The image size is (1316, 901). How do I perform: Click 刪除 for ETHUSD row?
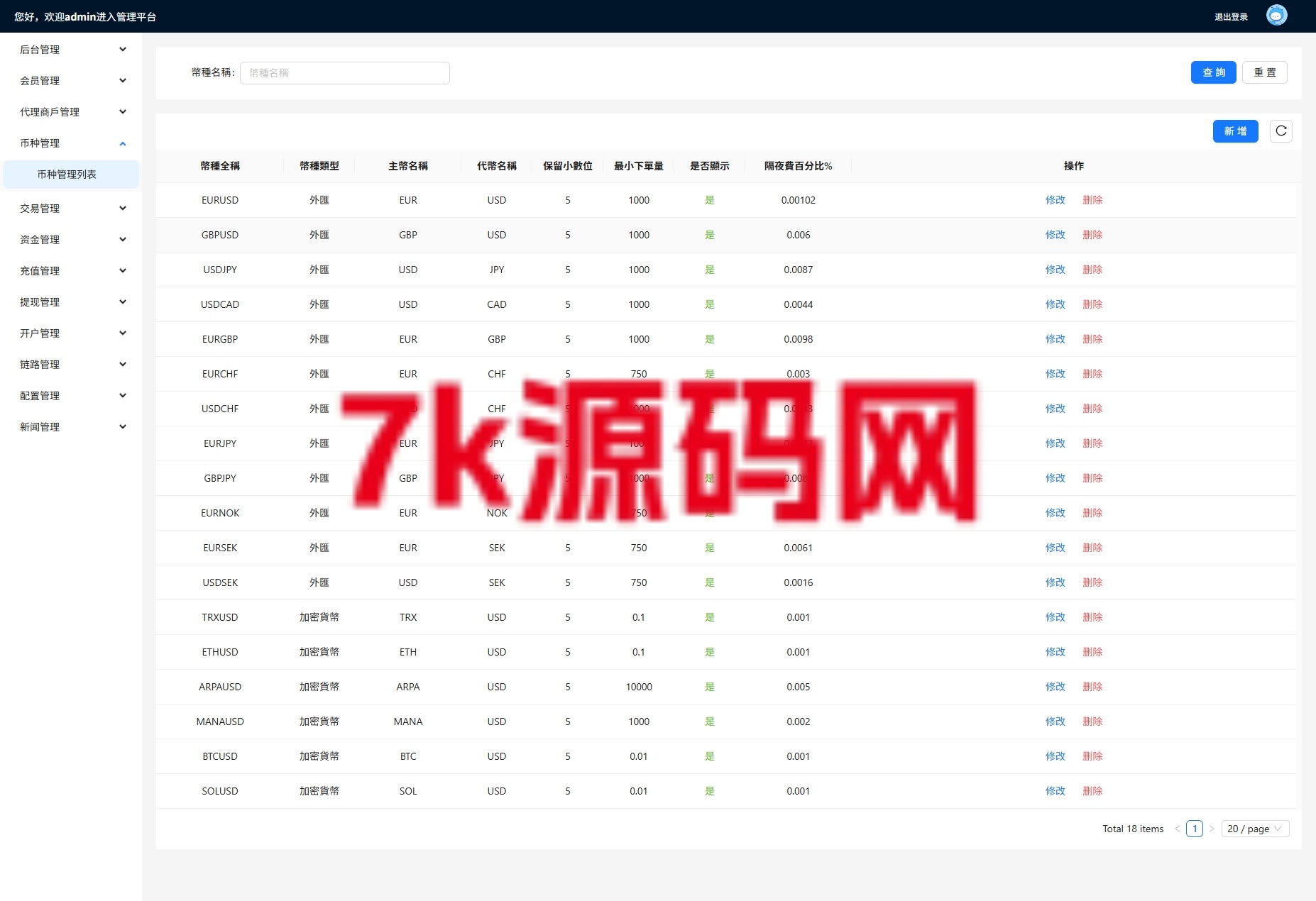coord(1092,652)
